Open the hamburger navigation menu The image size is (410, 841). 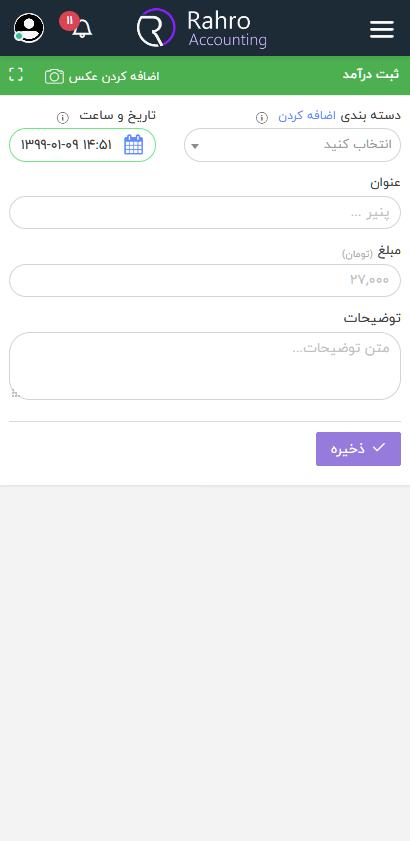pos(382,29)
